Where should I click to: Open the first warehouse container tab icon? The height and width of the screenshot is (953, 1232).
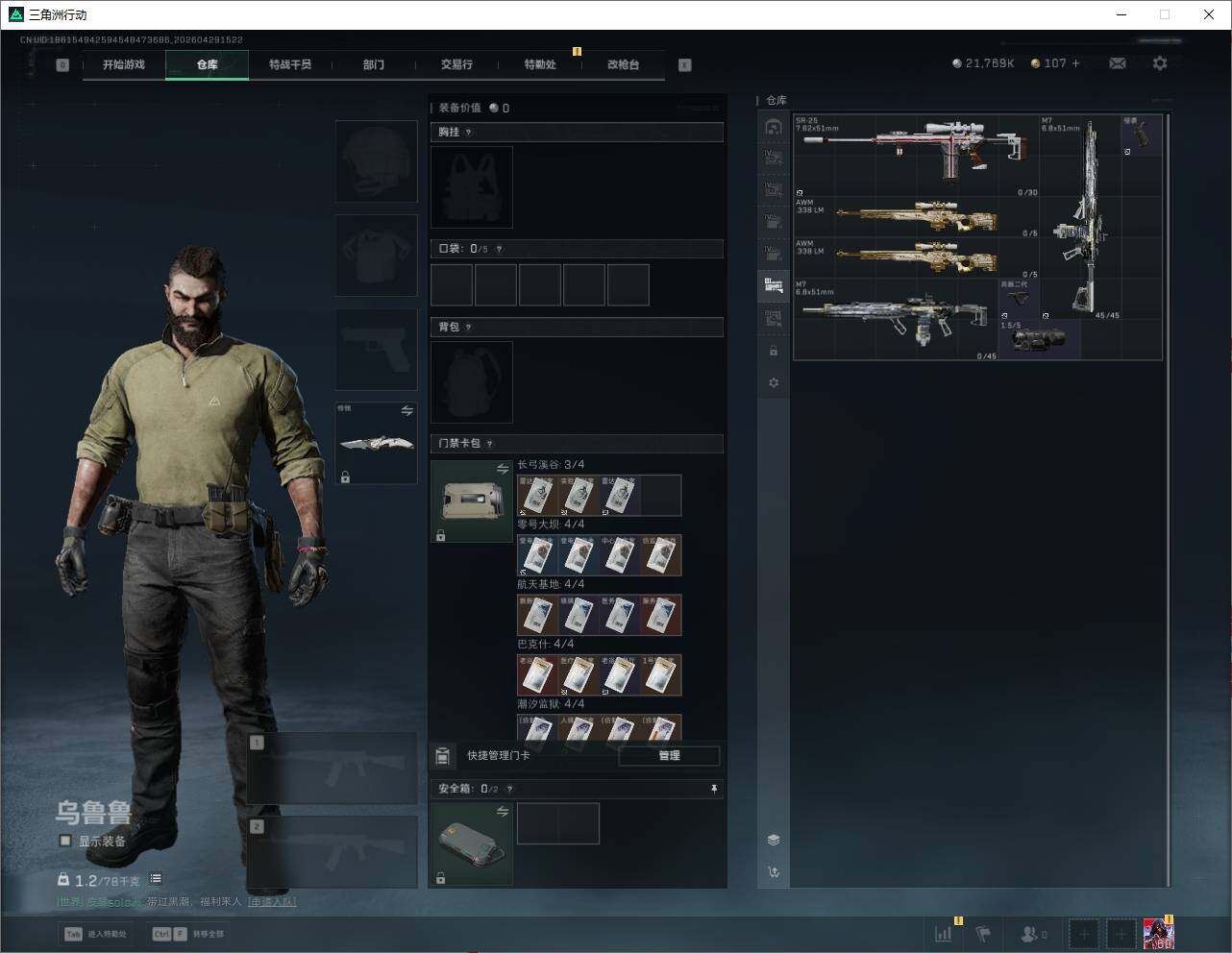(x=774, y=126)
